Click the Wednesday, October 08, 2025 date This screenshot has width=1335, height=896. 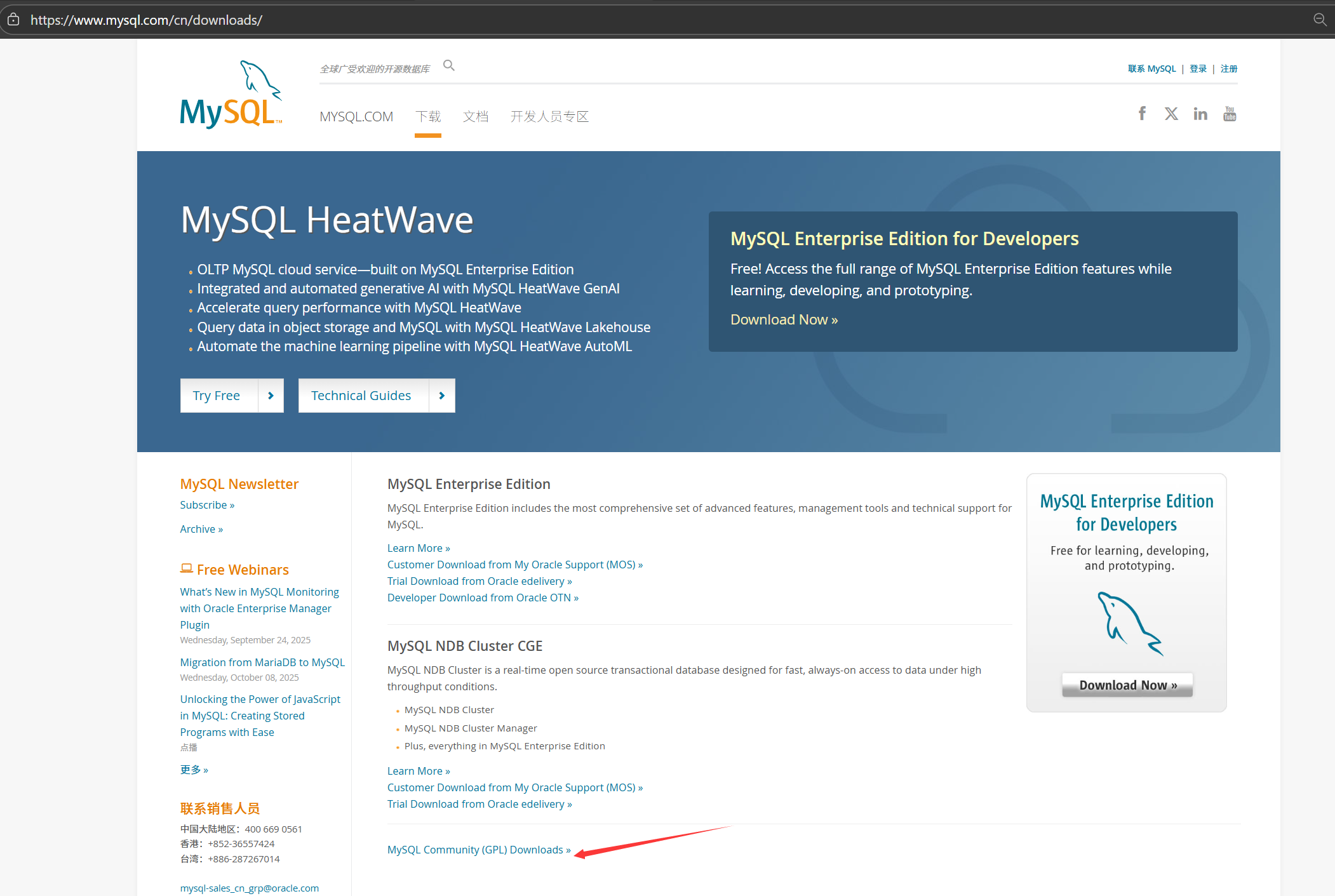click(239, 678)
